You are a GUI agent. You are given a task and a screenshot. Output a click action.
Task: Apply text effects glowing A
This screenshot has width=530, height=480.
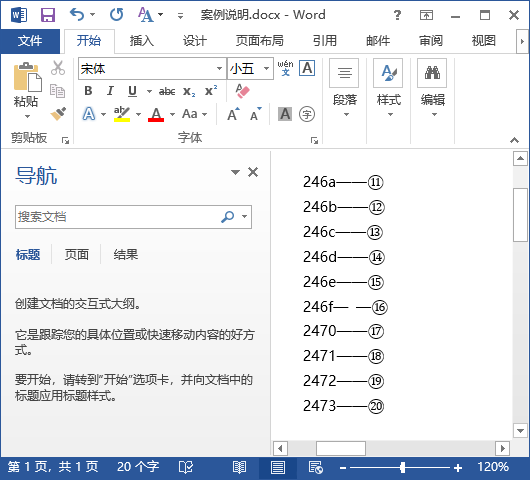(89, 114)
